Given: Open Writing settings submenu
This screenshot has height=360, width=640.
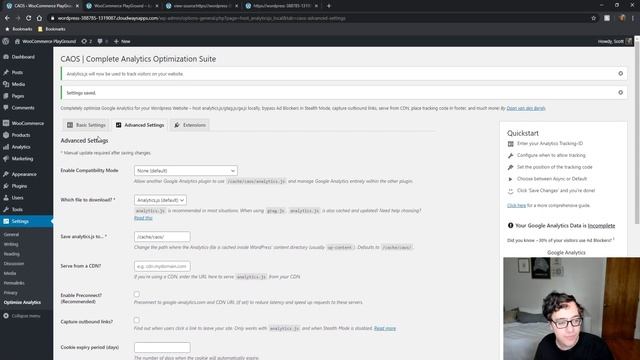Looking at the screenshot, I should pos(11,244).
